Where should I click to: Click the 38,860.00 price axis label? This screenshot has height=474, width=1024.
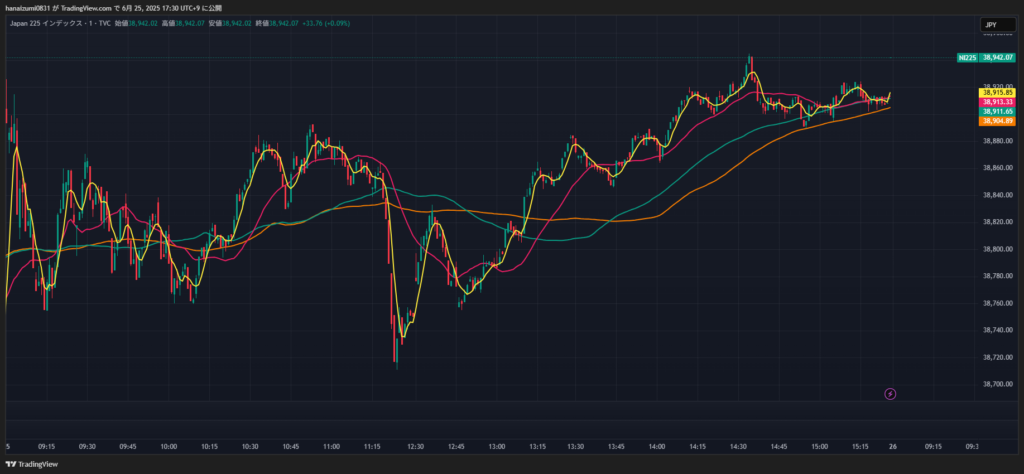pos(999,168)
